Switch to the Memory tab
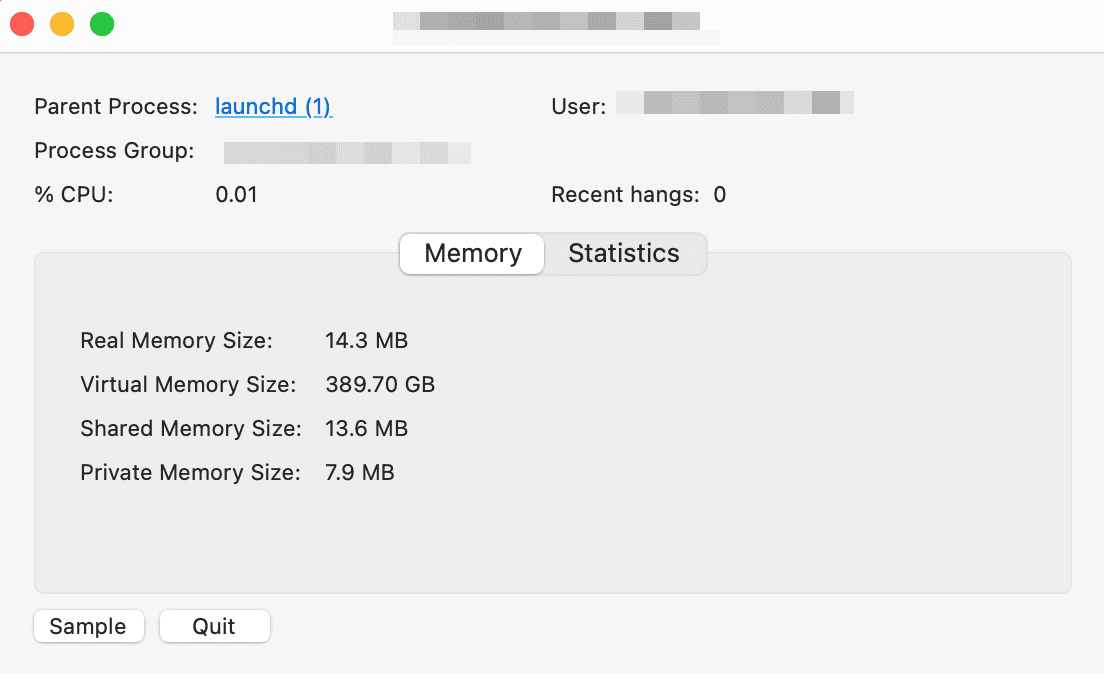 click(x=473, y=254)
